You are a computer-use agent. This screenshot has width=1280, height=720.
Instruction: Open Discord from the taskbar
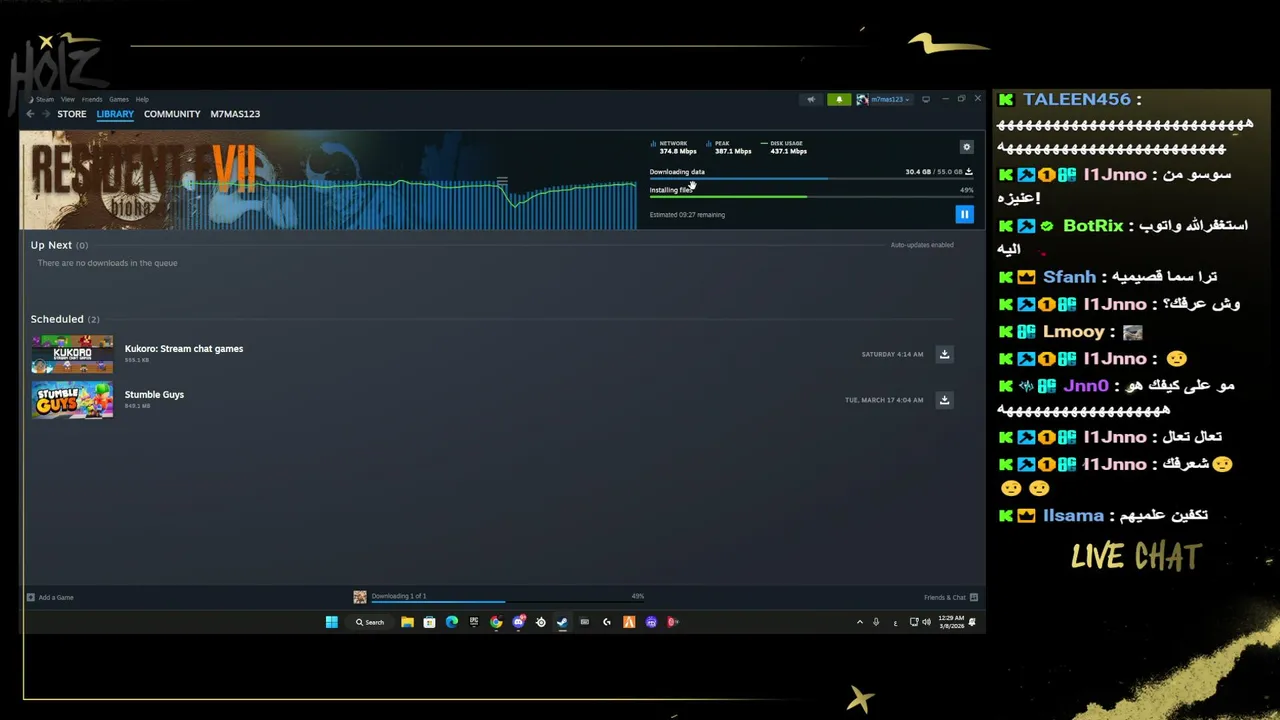coord(518,622)
